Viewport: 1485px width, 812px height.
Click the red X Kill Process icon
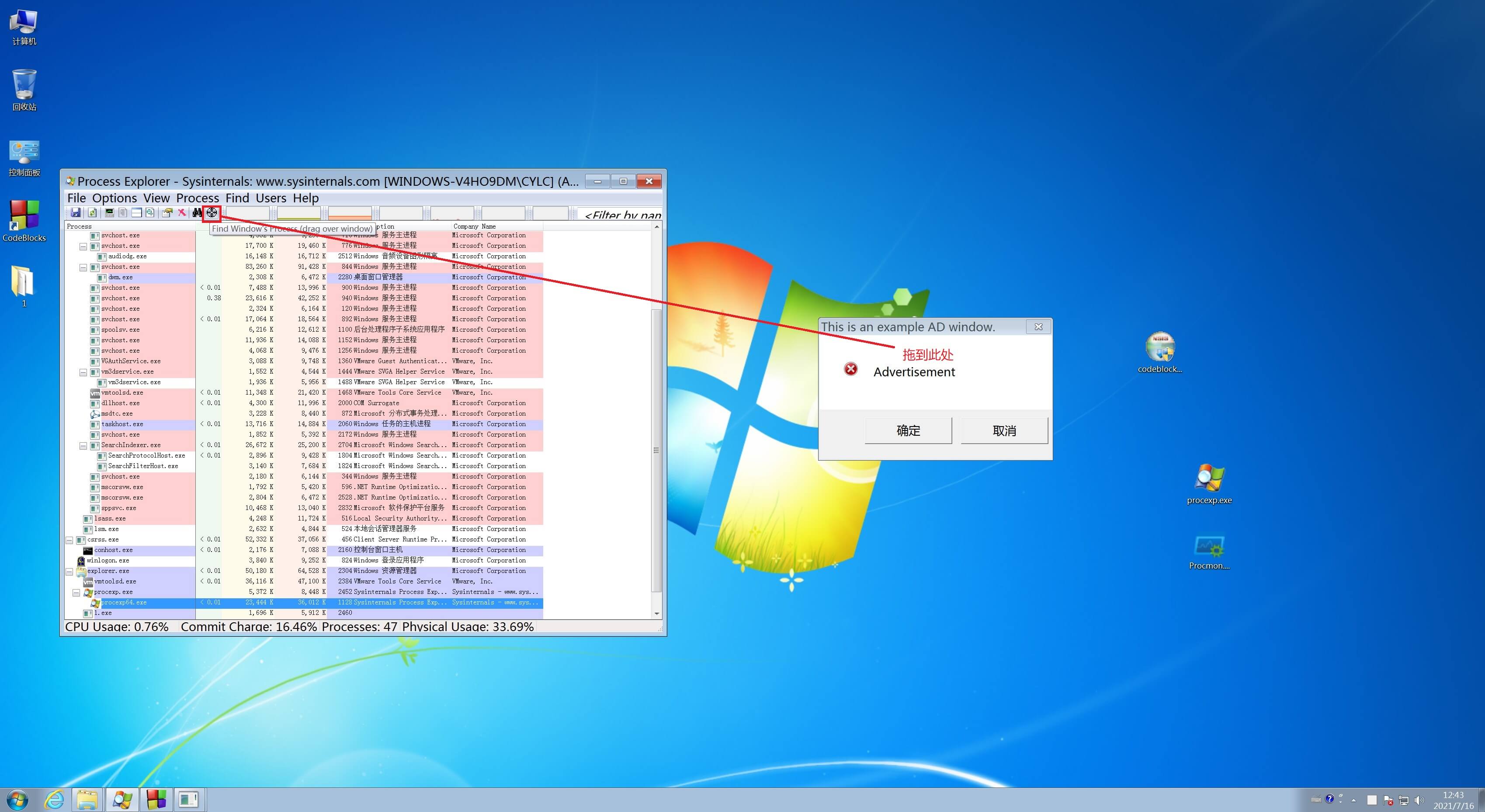pyautogui.click(x=182, y=213)
